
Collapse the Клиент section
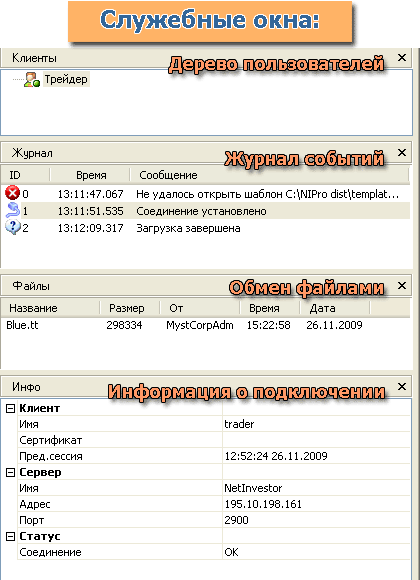11,408
